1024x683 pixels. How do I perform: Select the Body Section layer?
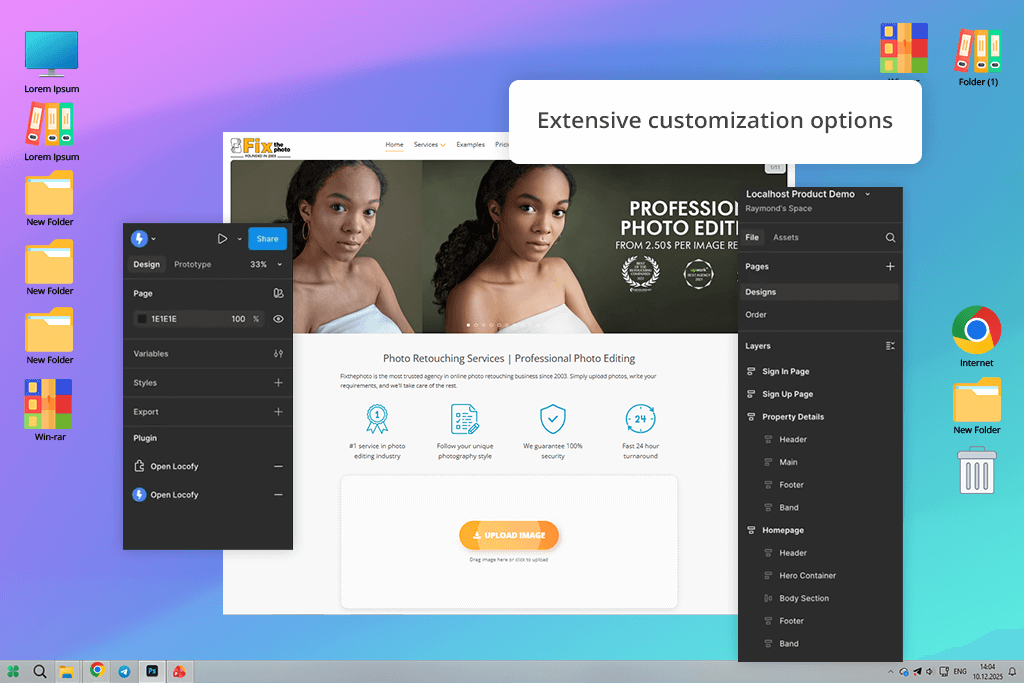[x=804, y=598]
